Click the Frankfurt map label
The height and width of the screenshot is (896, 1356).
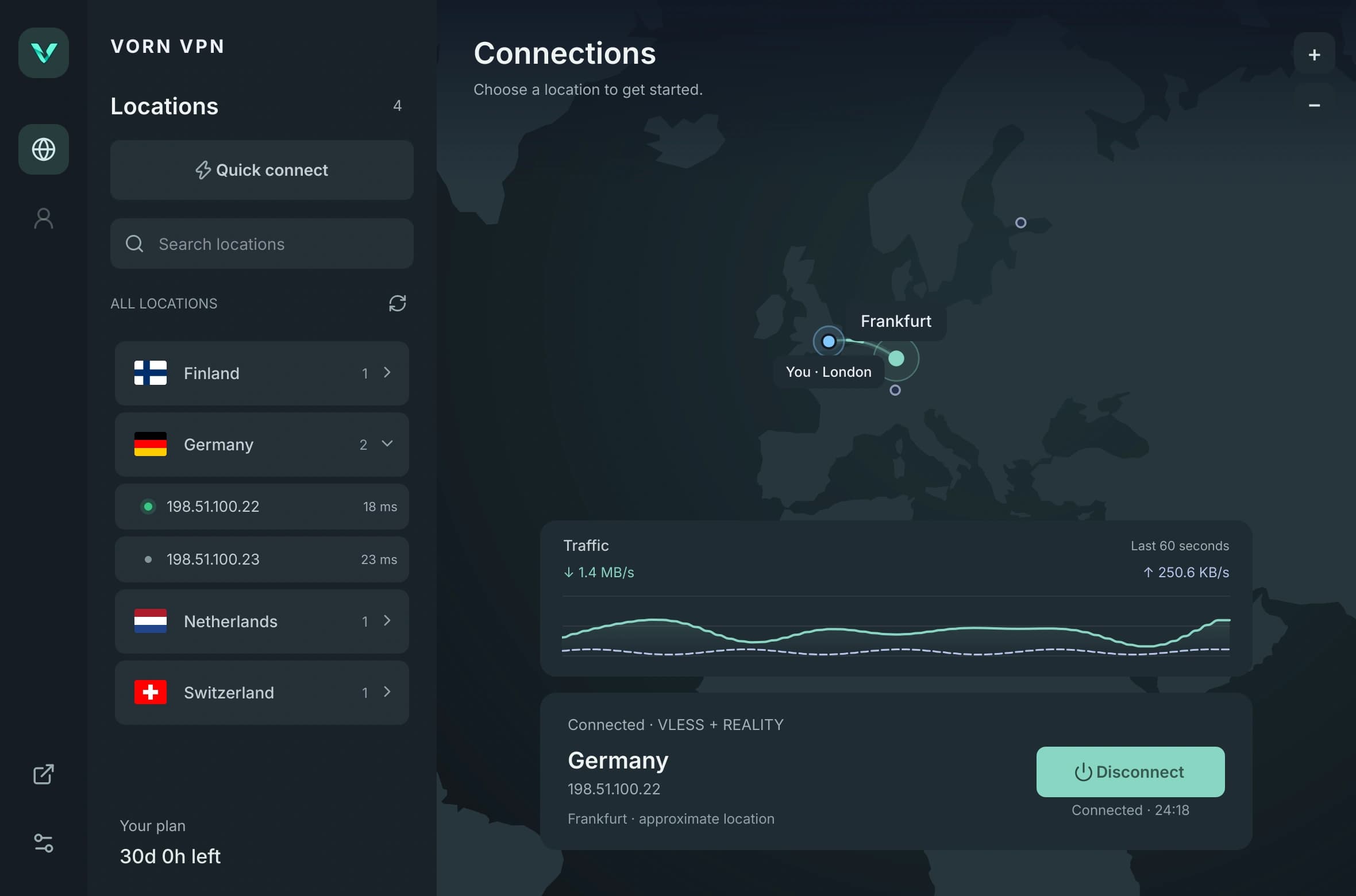coord(896,321)
